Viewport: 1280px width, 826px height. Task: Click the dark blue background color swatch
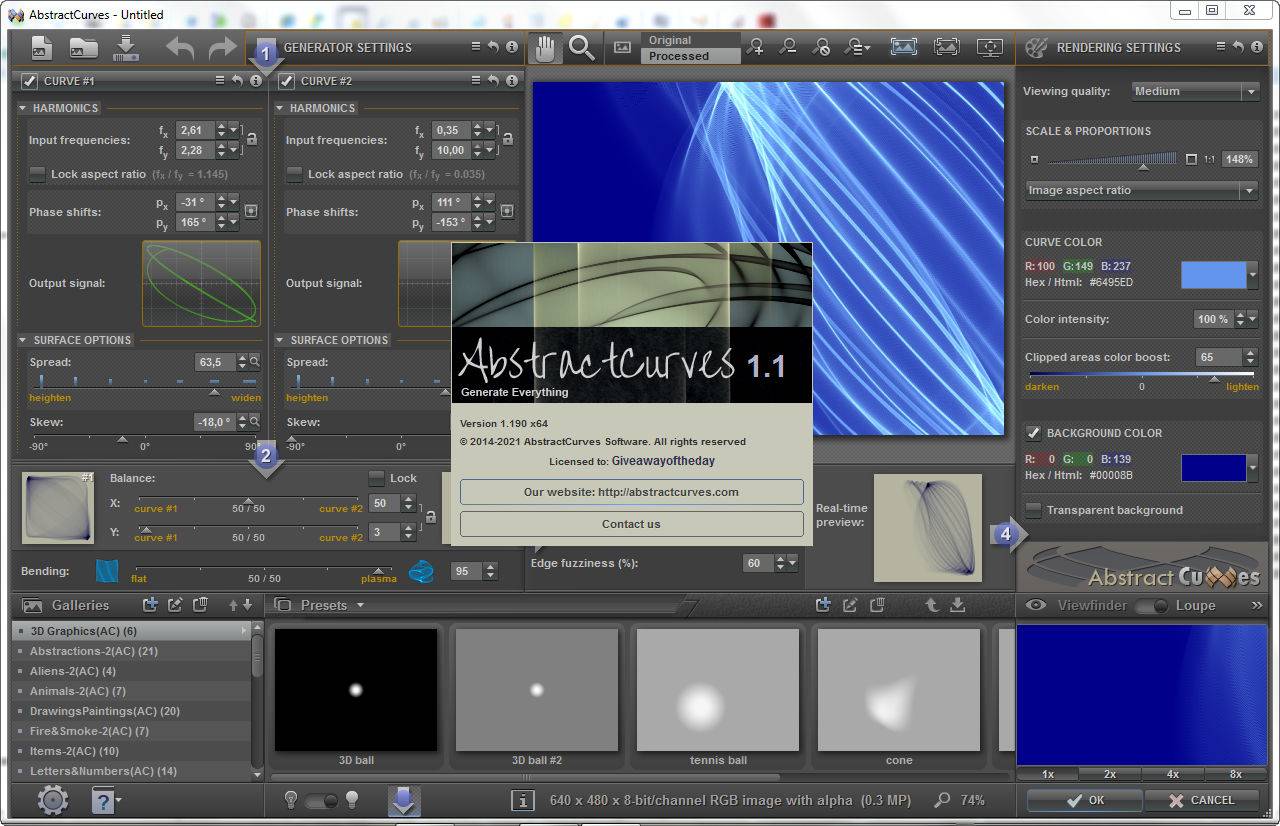(1213, 467)
